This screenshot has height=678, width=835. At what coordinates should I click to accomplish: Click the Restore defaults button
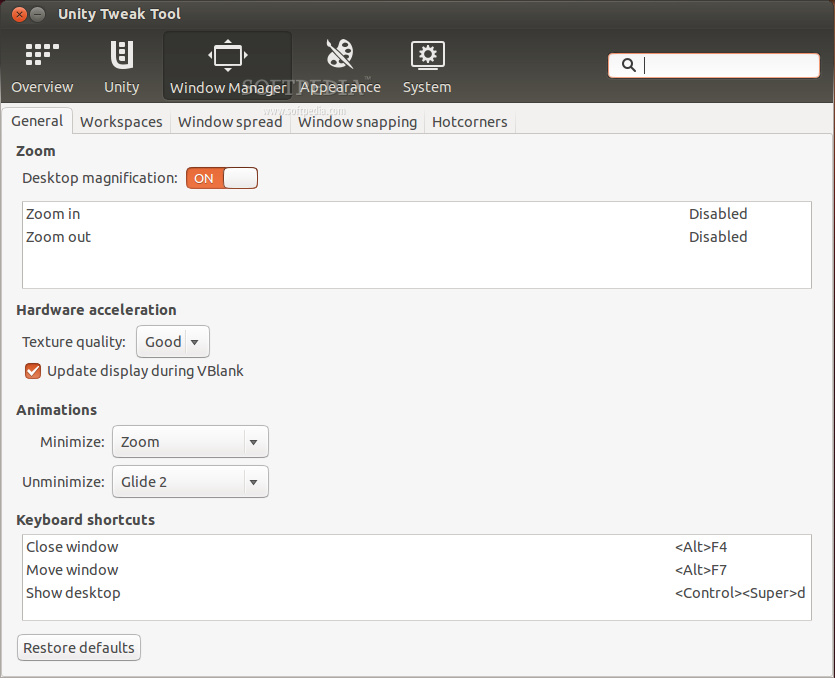(x=79, y=648)
